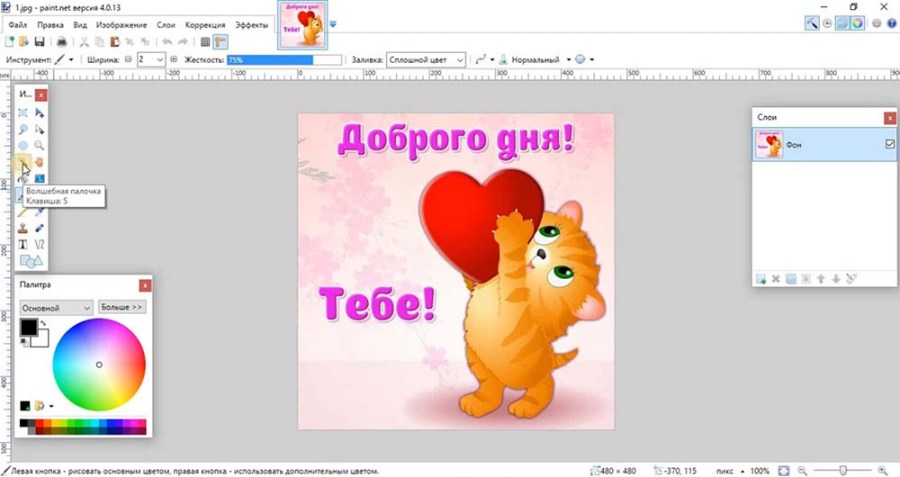900x477 pixels.
Task: Open the пикс units dropdown
Action: click(742, 471)
